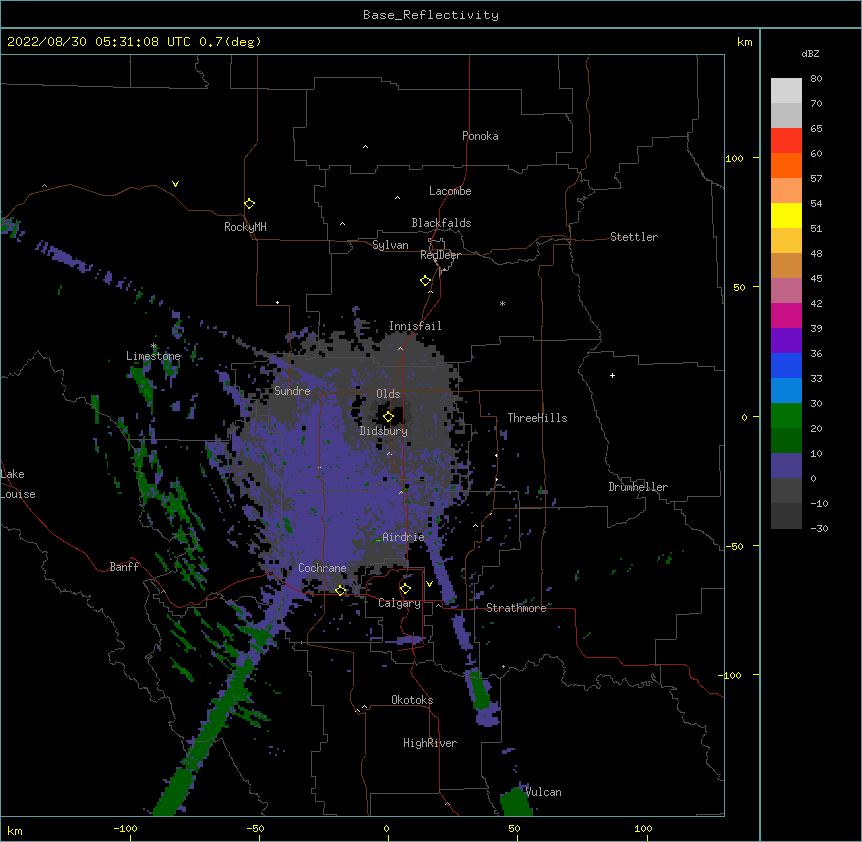Click the yellow diamond marker below Cochrane
The image size is (862, 842).
point(340,591)
